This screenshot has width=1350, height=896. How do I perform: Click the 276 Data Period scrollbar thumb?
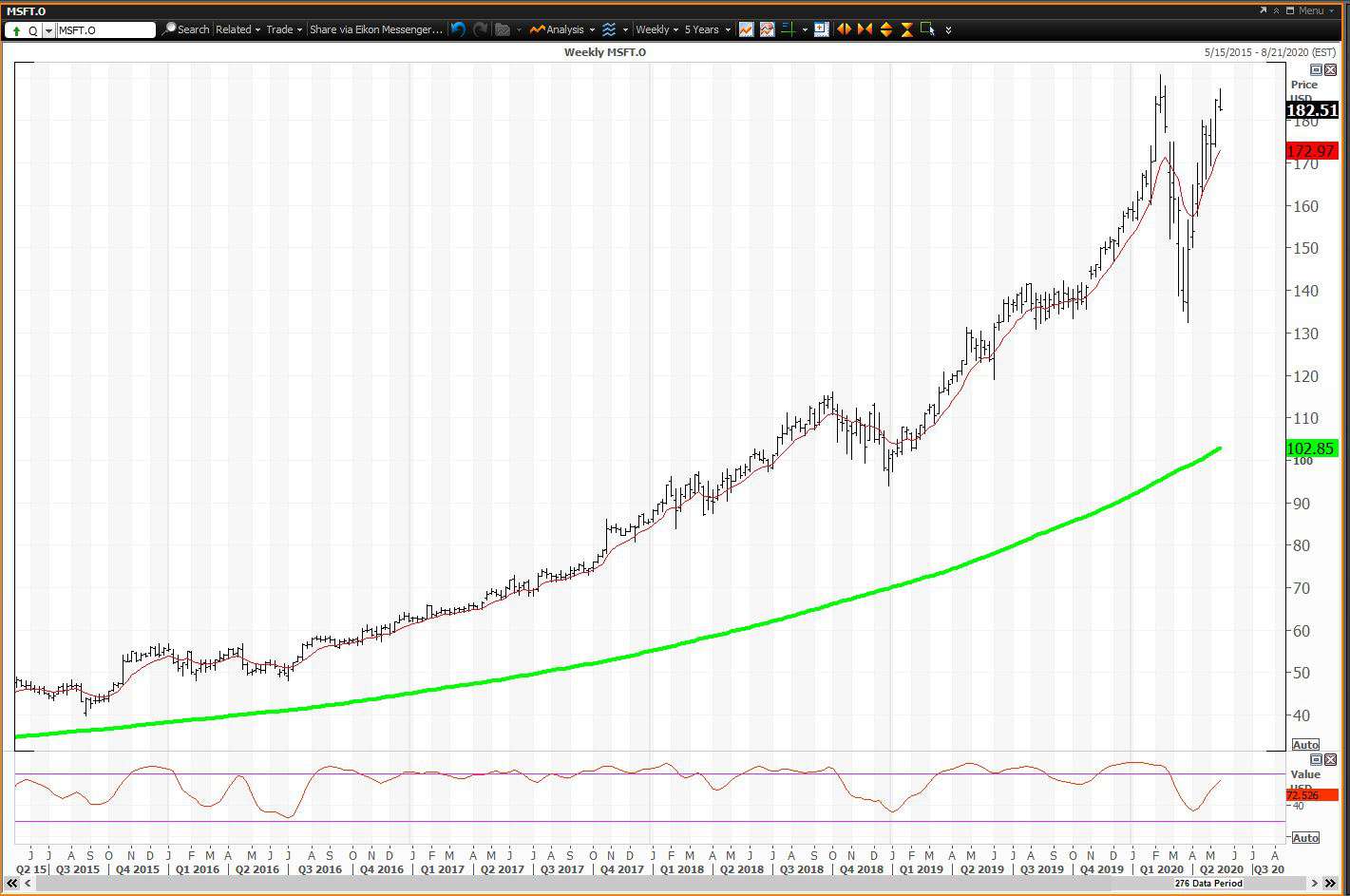(x=1208, y=884)
